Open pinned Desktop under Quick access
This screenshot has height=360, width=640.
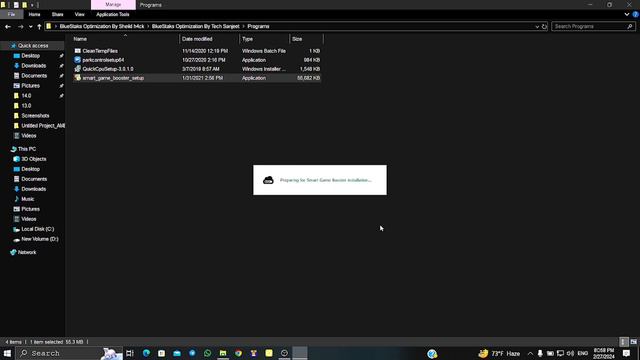click(31, 56)
